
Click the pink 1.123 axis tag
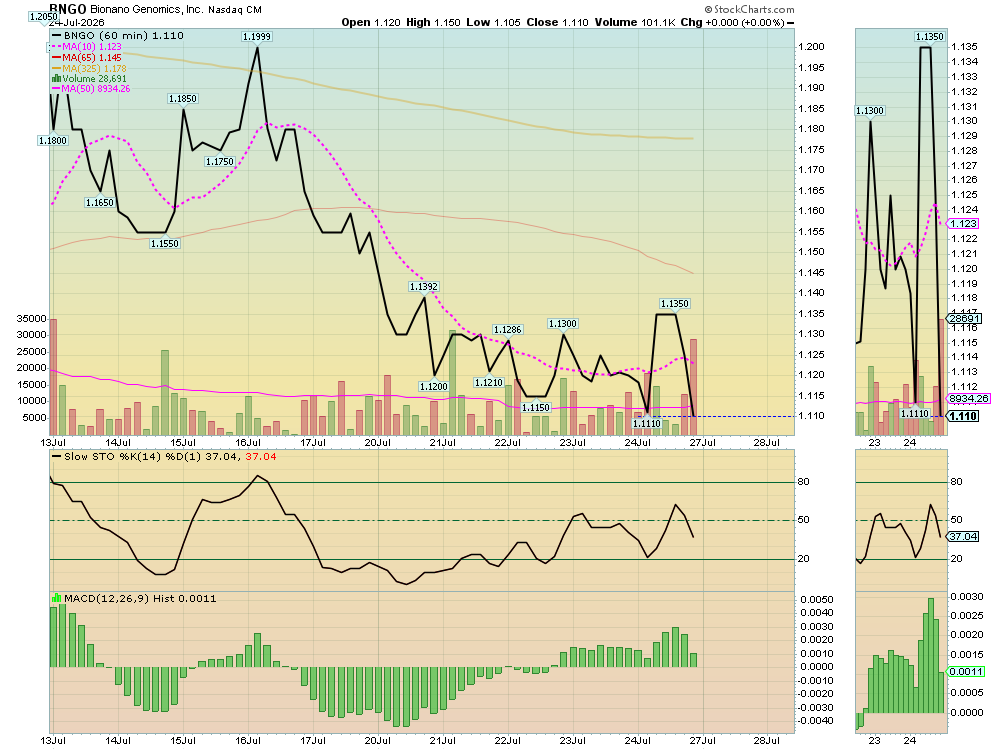click(x=963, y=223)
